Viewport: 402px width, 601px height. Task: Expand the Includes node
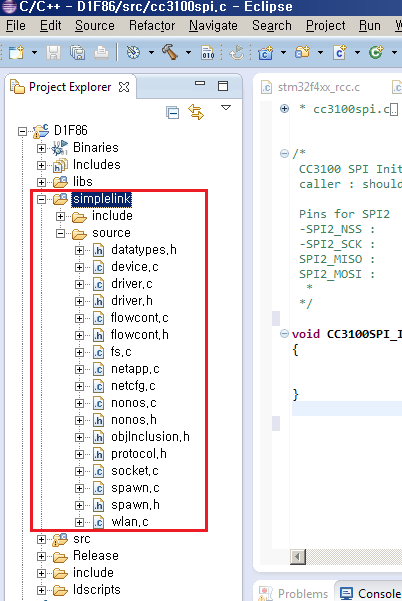coord(41,165)
